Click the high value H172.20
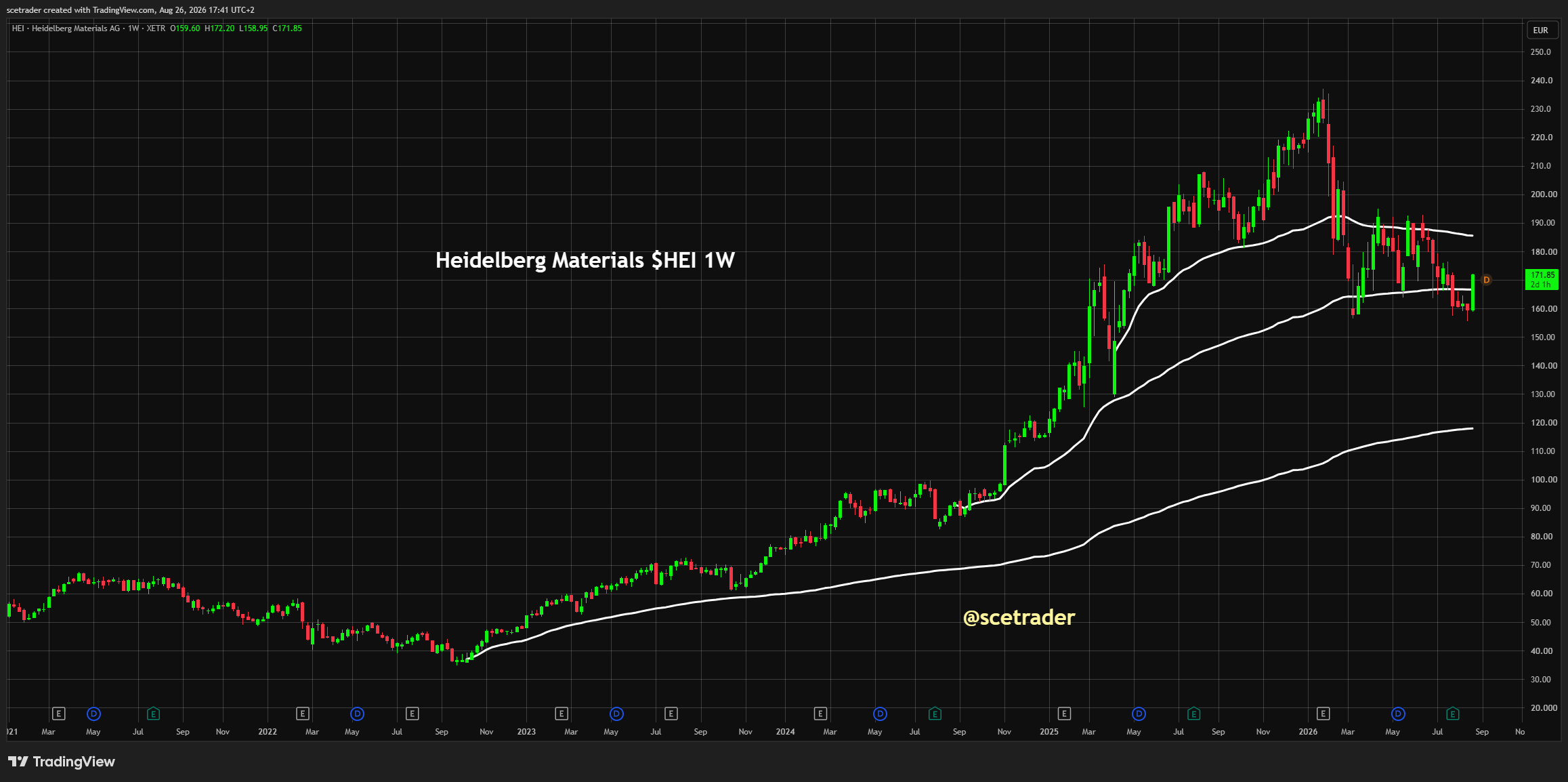Viewport: 1568px width, 782px height. 219,28
